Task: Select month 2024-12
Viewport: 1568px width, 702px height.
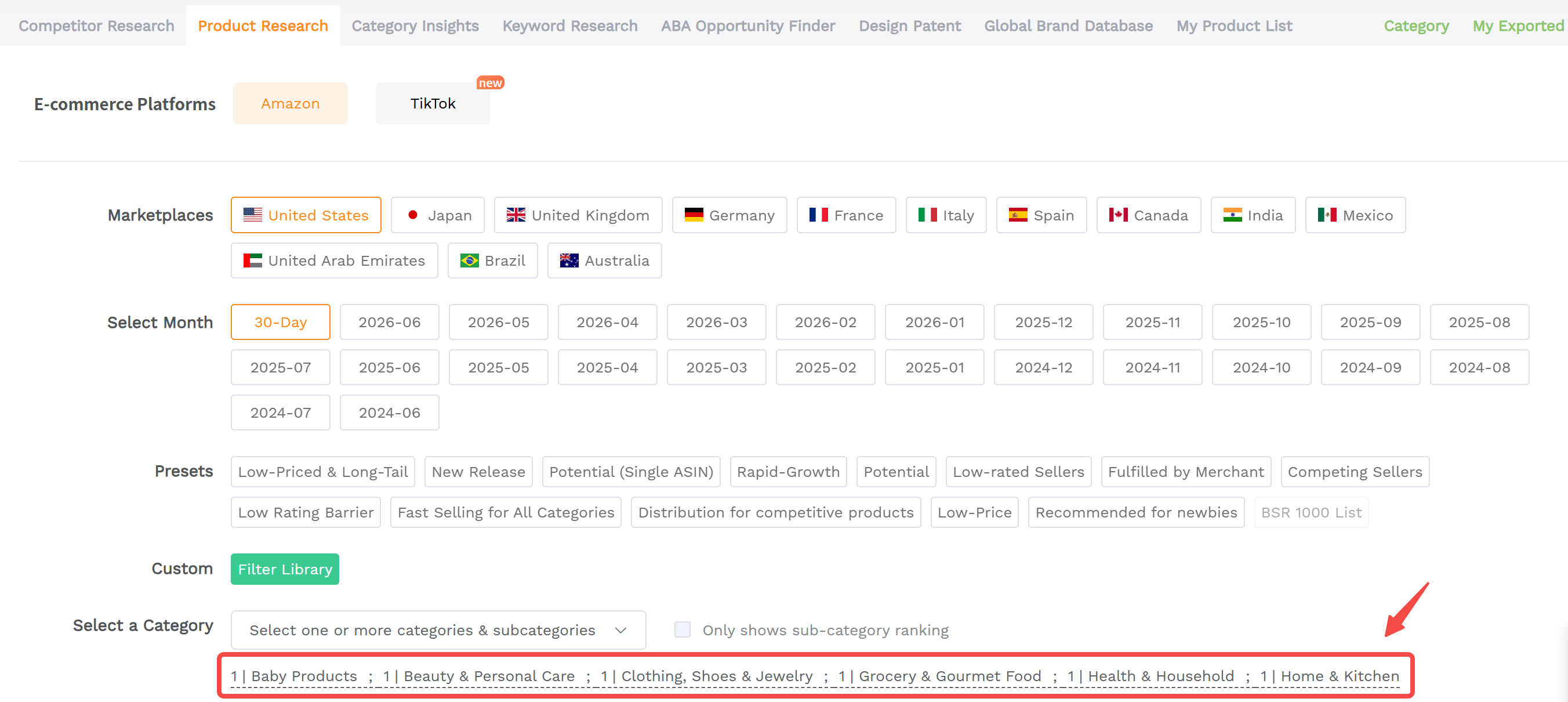Action: tap(1043, 367)
